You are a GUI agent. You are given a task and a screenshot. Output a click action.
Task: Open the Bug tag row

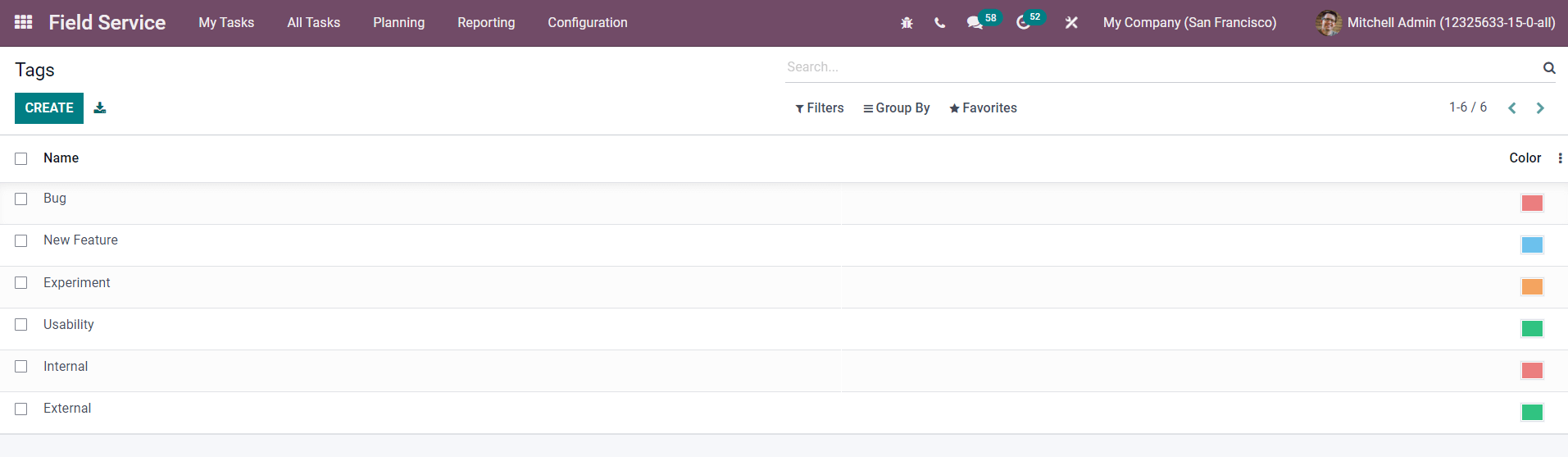point(784,203)
